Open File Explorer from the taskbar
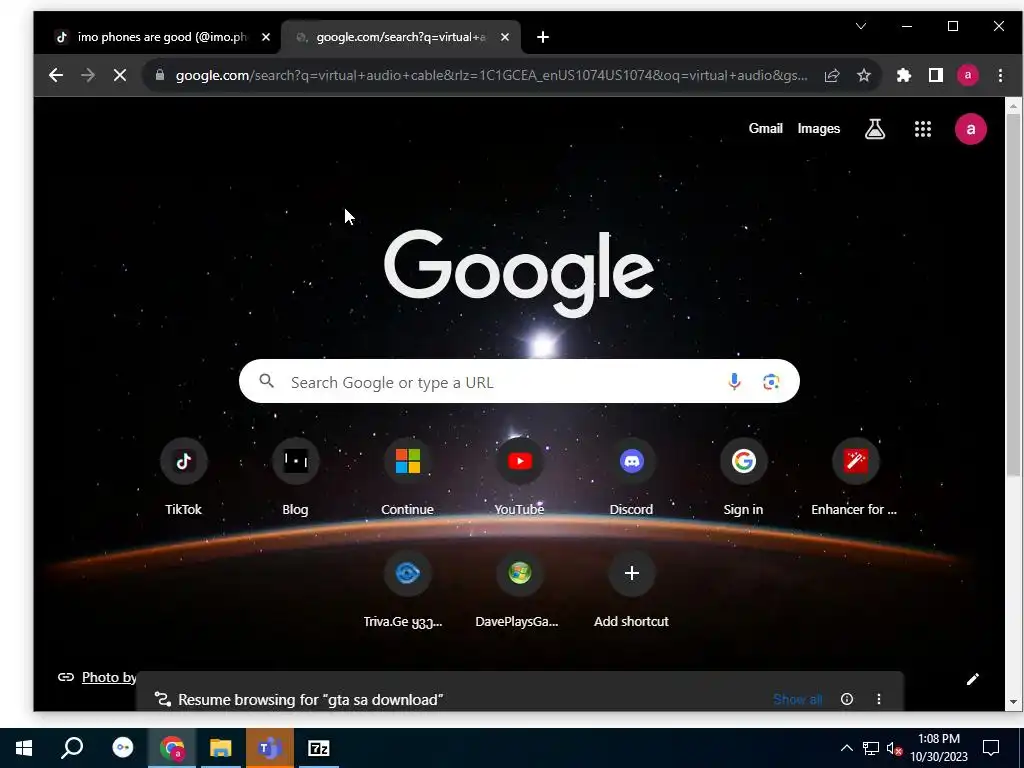Image resolution: width=1024 pixels, height=768 pixels. (x=221, y=748)
